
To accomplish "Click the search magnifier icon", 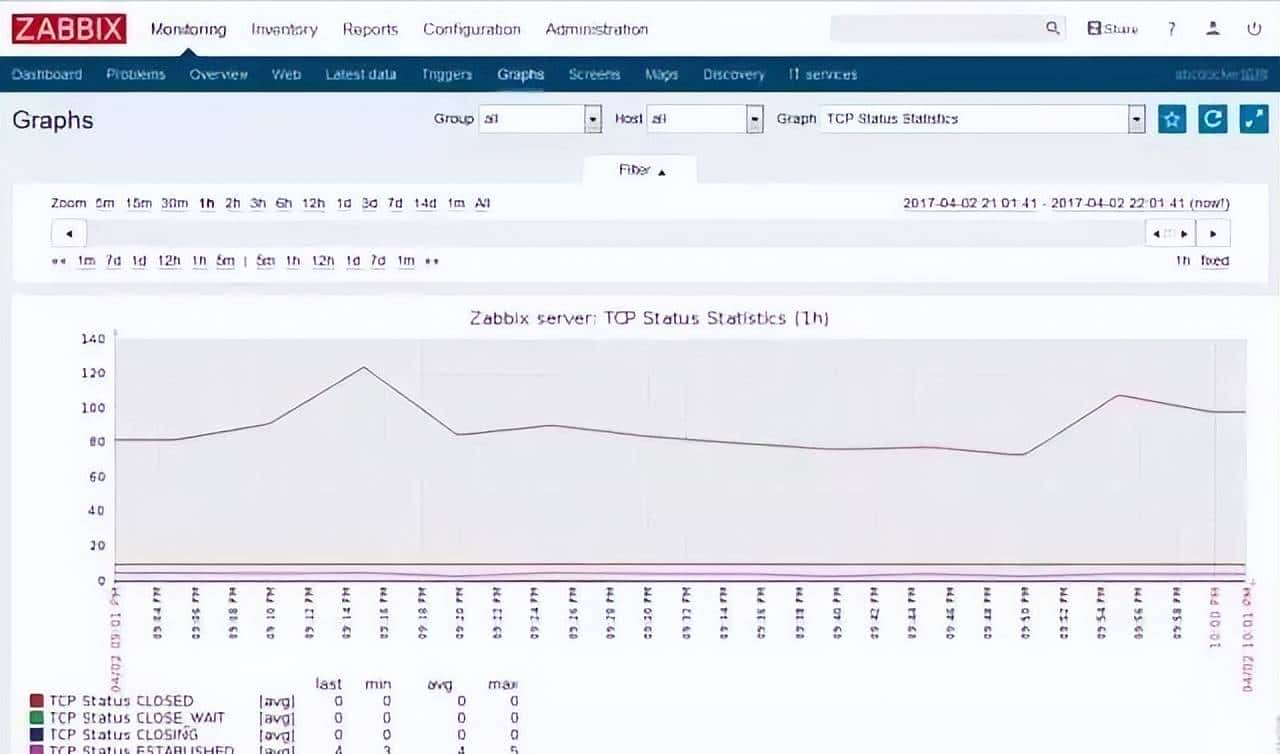I will click(x=1053, y=29).
